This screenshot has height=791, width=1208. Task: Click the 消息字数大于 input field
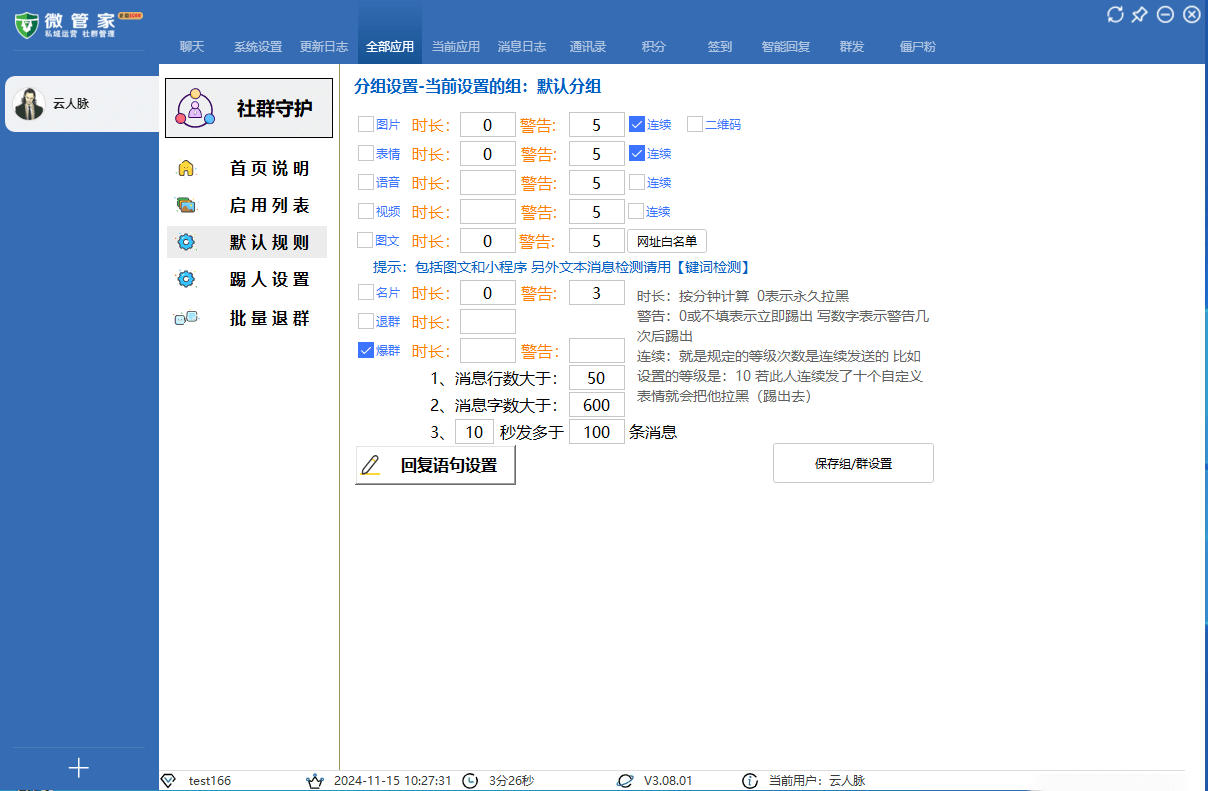tap(596, 404)
